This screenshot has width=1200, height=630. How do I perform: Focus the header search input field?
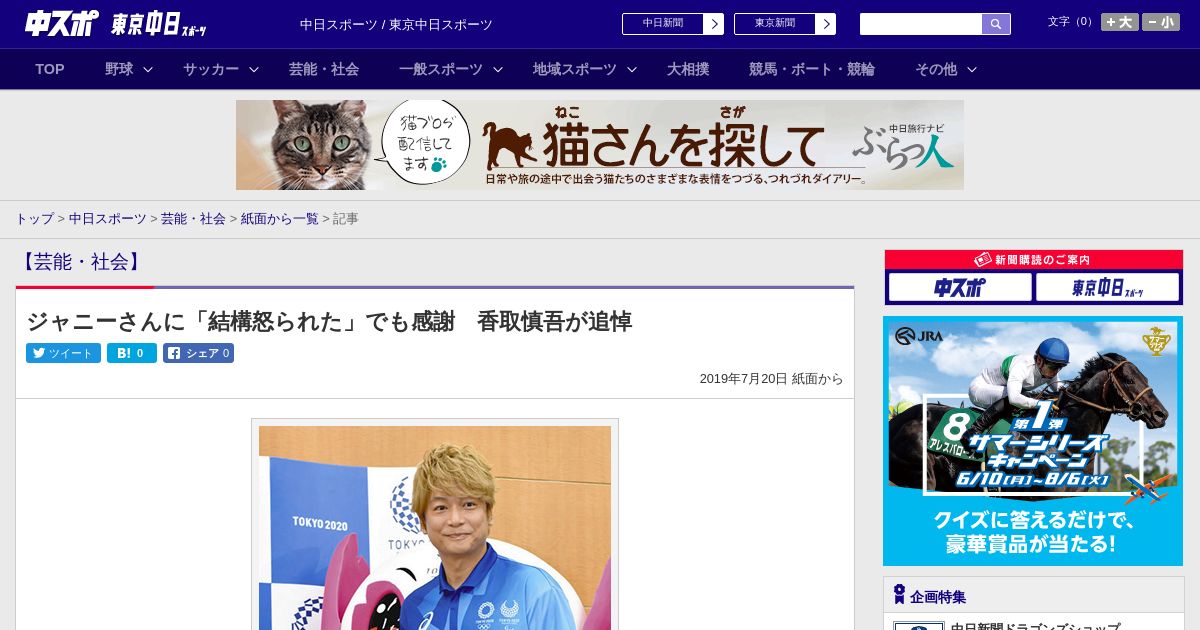[921, 24]
